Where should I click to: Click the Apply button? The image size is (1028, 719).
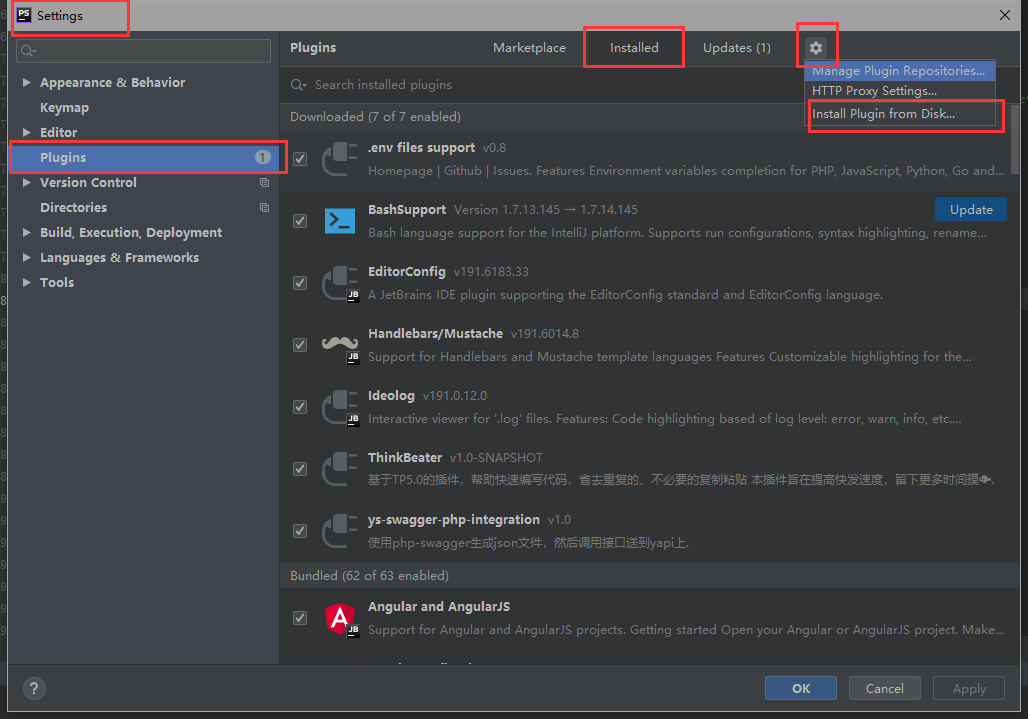pyautogui.click(x=968, y=688)
